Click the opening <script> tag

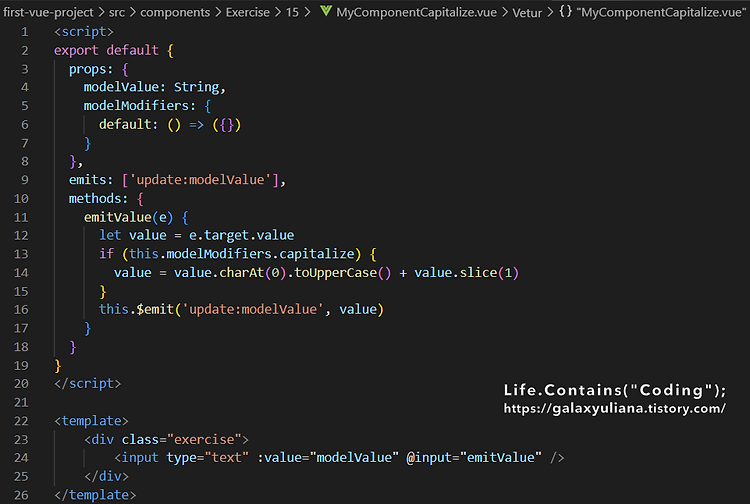[x=84, y=32]
